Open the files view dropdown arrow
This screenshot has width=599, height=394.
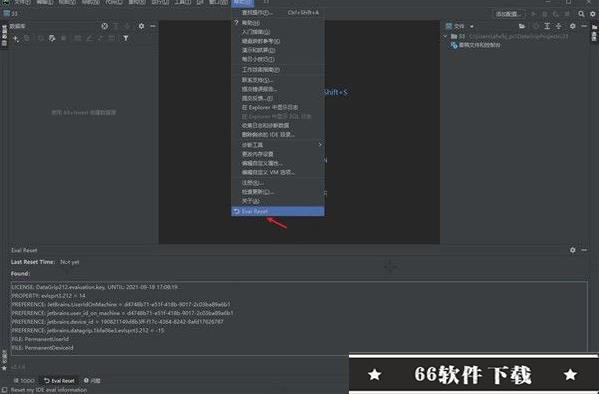[x=472, y=26]
